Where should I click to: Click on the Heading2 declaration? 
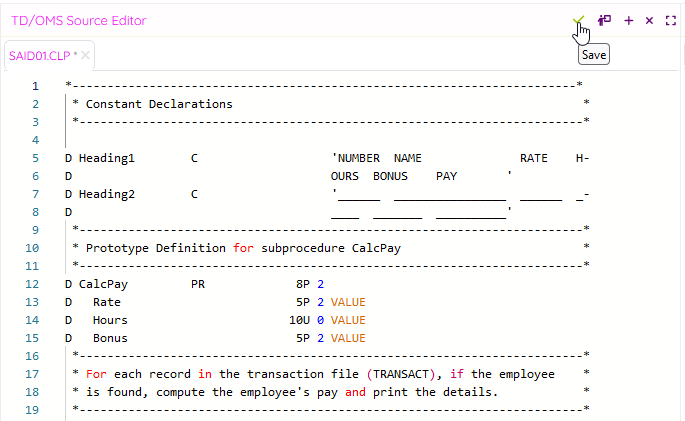point(106,194)
